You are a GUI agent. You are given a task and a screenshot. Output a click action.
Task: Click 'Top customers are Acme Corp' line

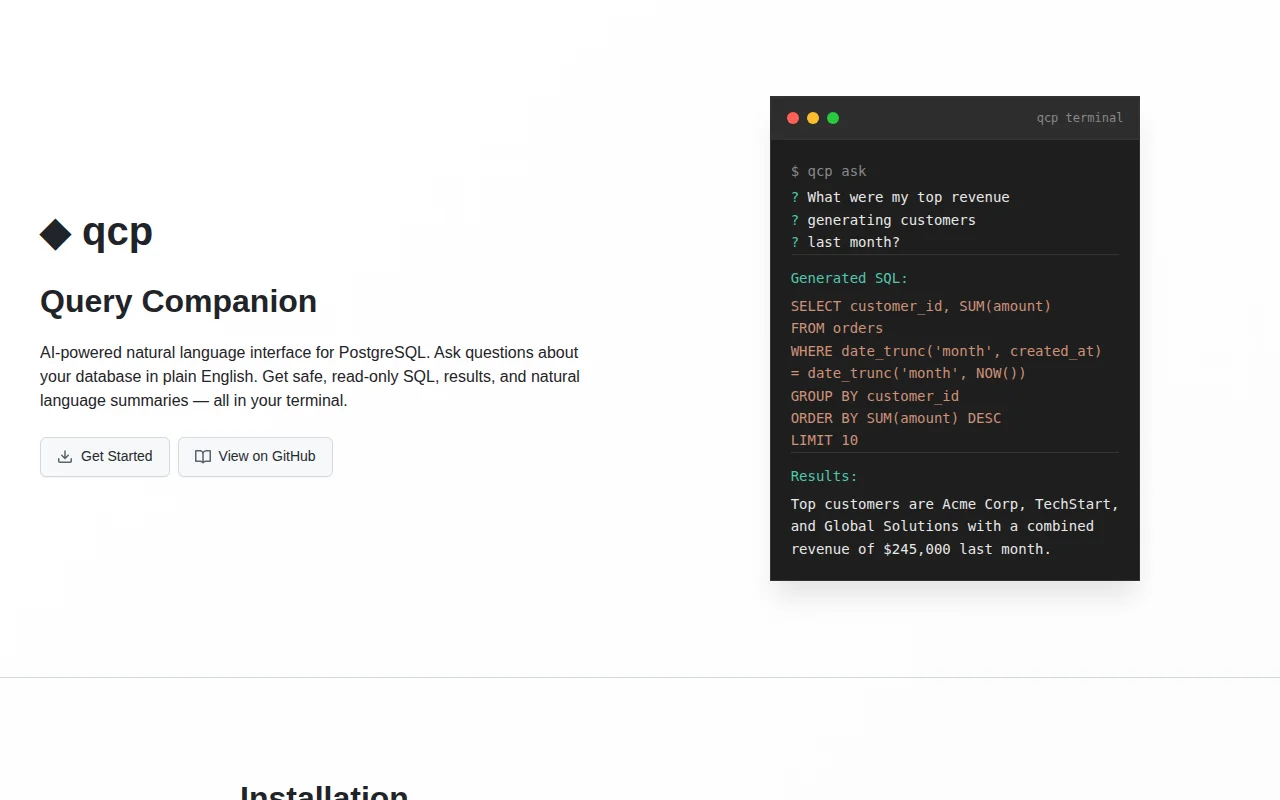(955, 504)
